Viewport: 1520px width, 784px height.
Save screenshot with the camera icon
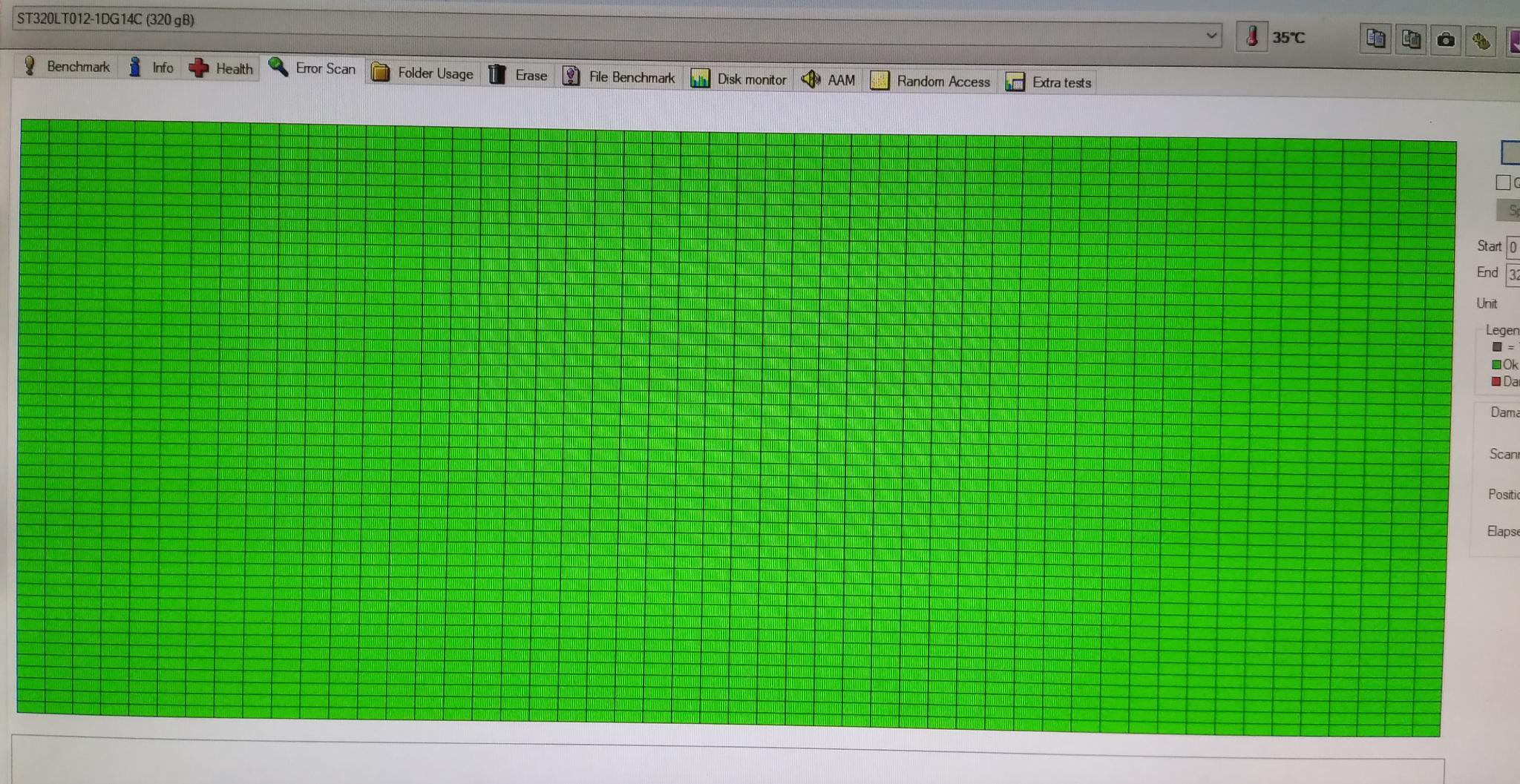[1445, 40]
